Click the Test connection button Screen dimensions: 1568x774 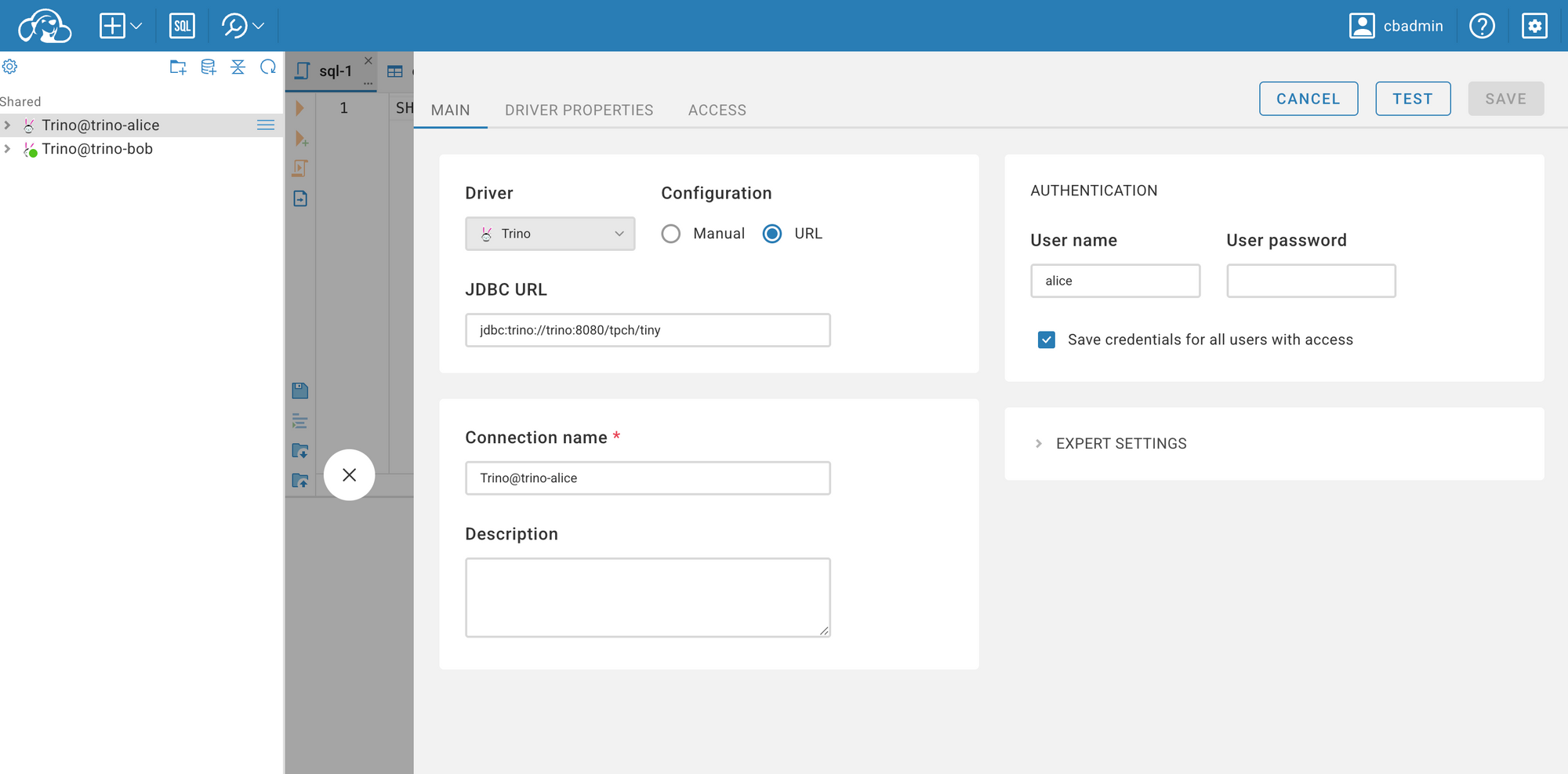point(1413,99)
